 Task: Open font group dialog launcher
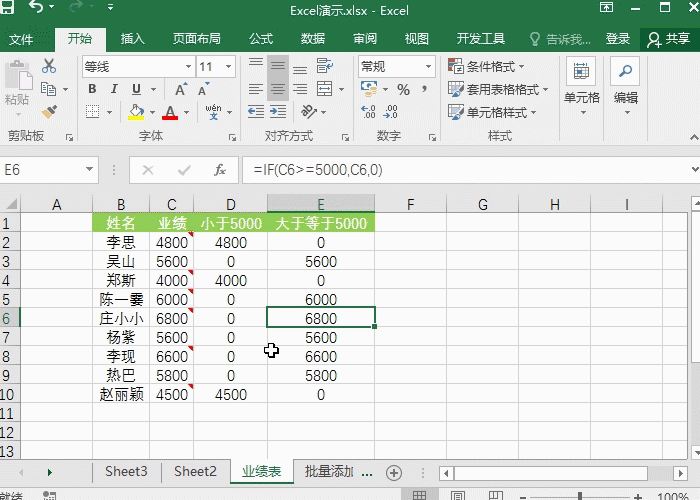coord(232,138)
